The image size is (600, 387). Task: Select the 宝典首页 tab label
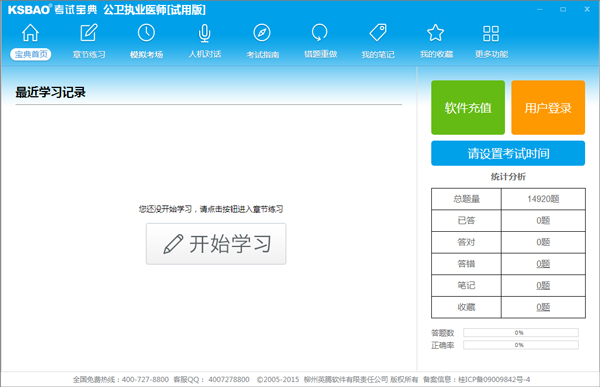[31, 54]
